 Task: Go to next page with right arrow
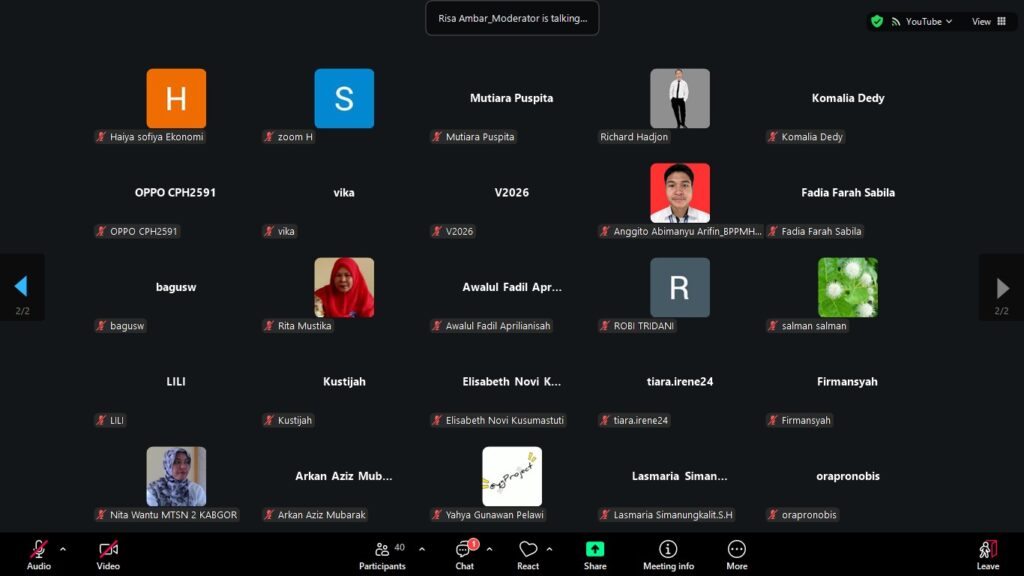click(1002, 288)
